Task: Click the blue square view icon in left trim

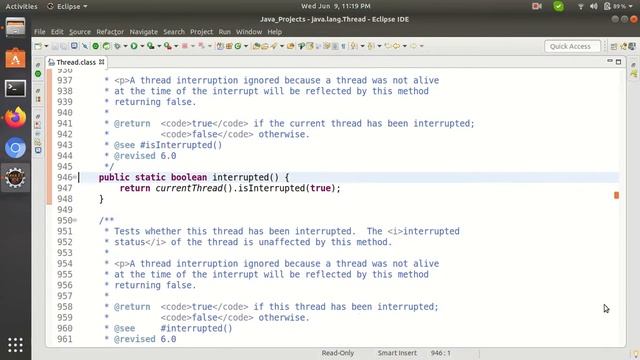Action: (x=38, y=151)
